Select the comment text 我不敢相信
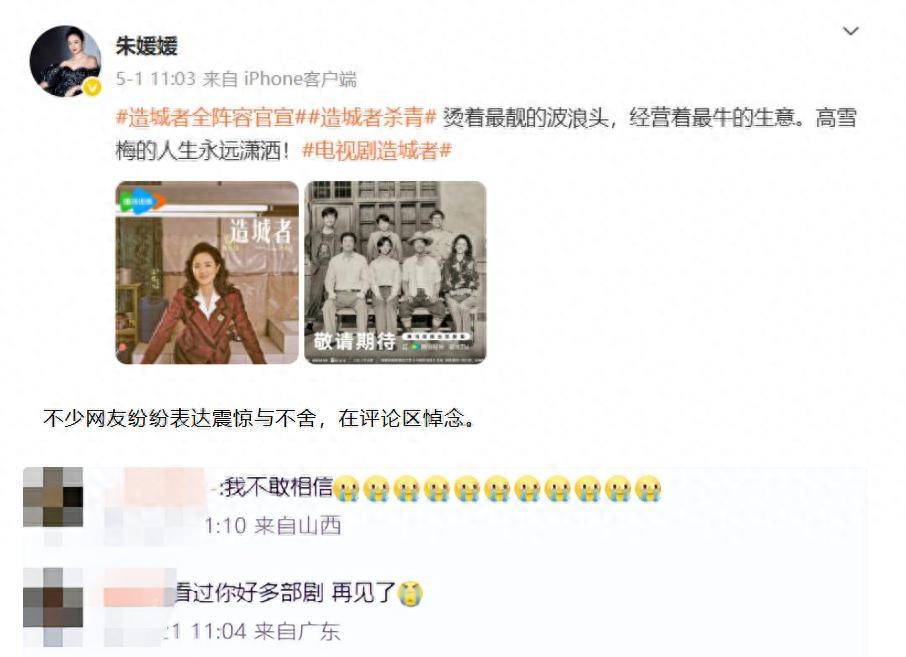Screen dimensions: 906x657 click(279, 487)
